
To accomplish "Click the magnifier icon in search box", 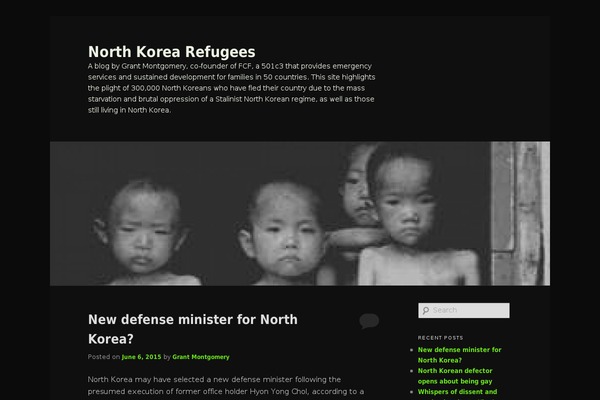I will click(426, 310).
